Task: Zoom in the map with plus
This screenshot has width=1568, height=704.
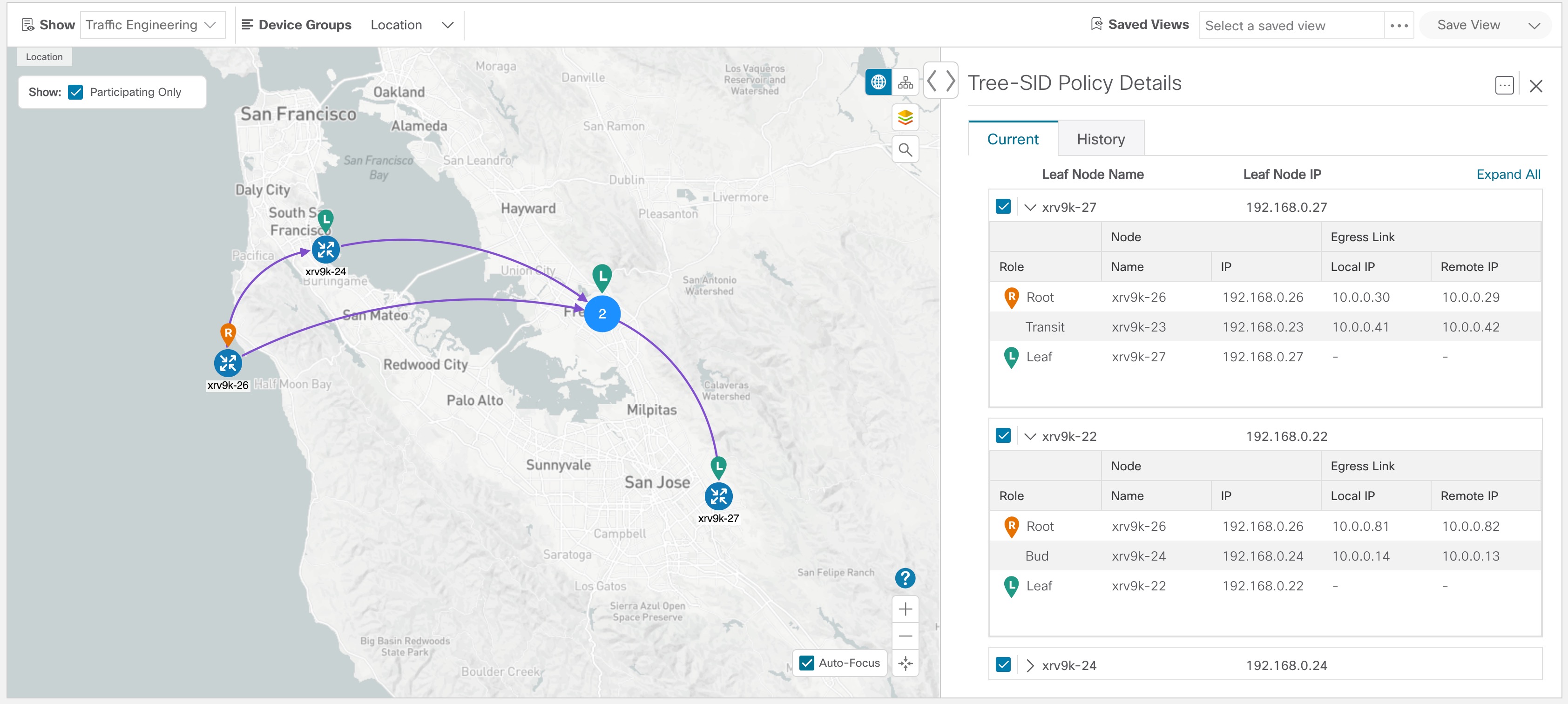Action: tap(905, 609)
